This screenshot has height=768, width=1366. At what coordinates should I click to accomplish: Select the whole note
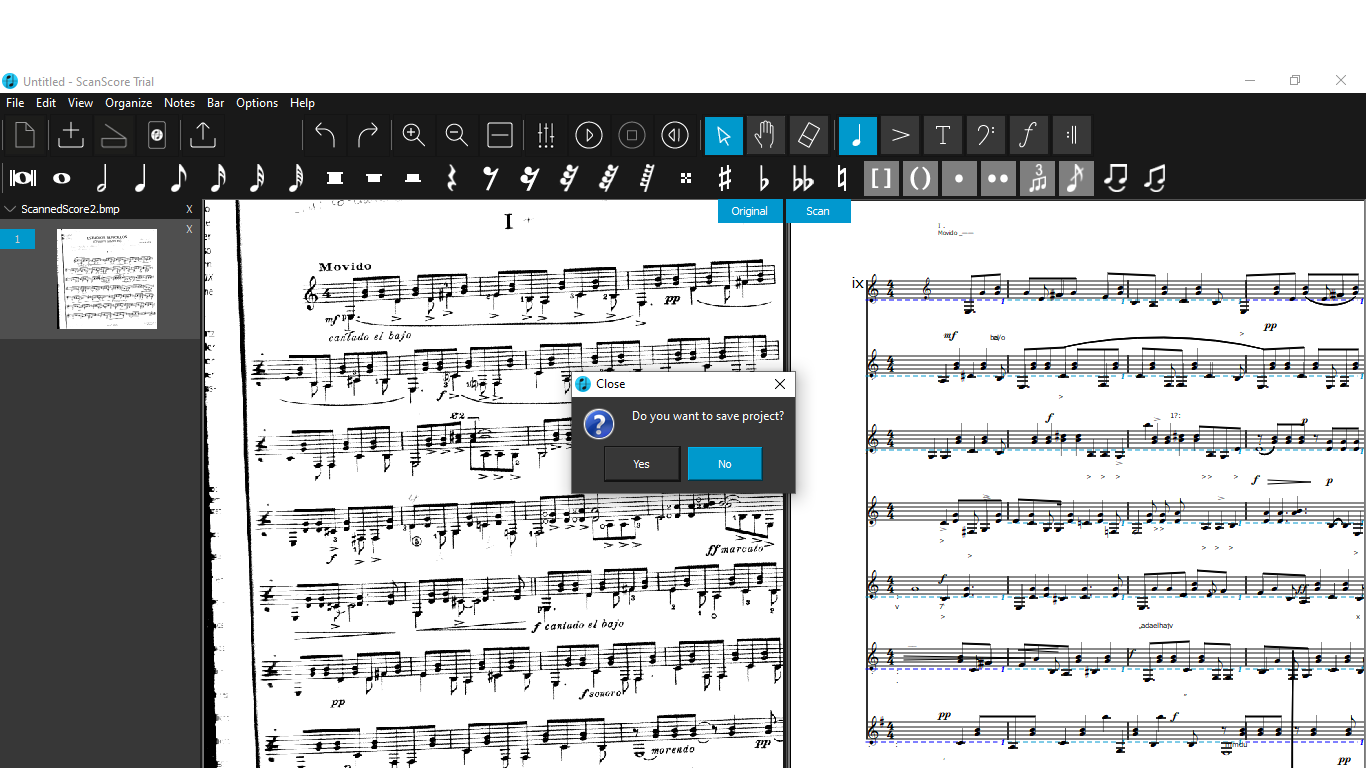coord(62,178)
